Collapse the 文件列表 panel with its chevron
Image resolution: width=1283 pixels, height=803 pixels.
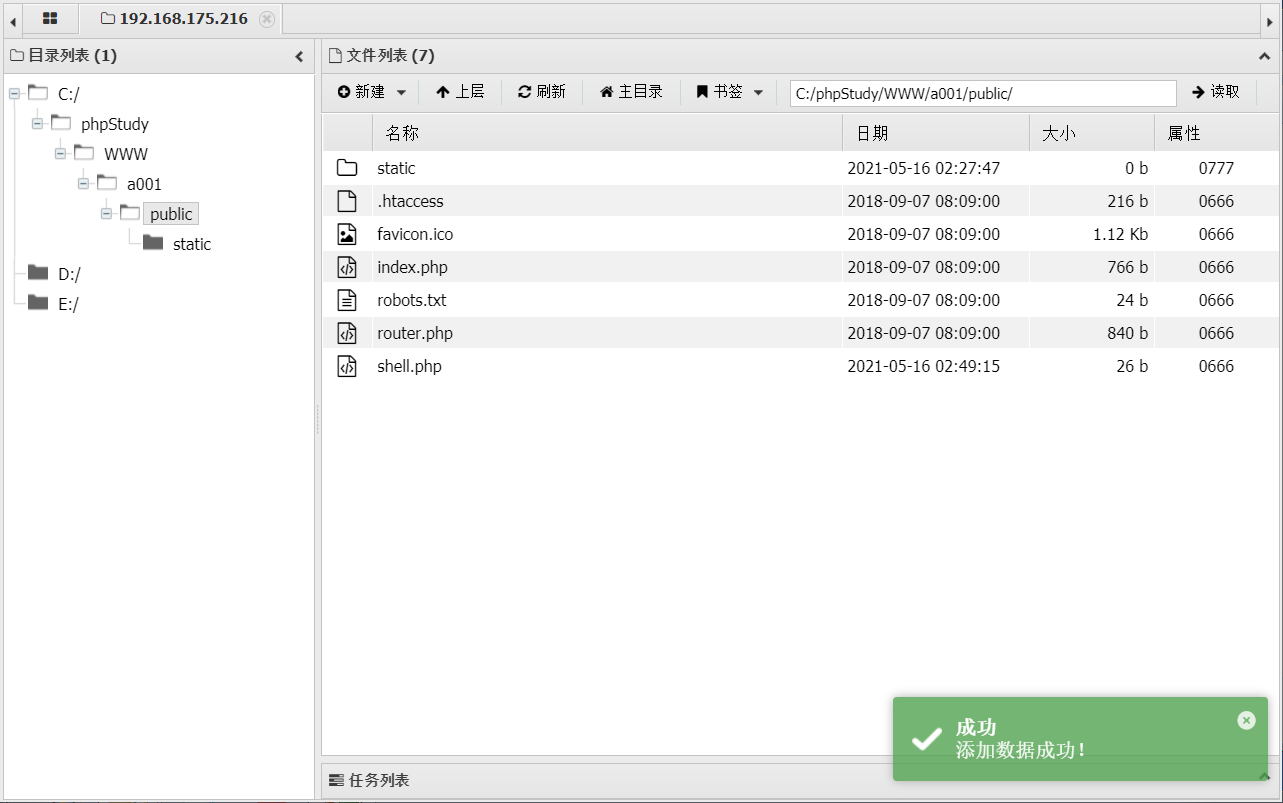(1264, 56)
